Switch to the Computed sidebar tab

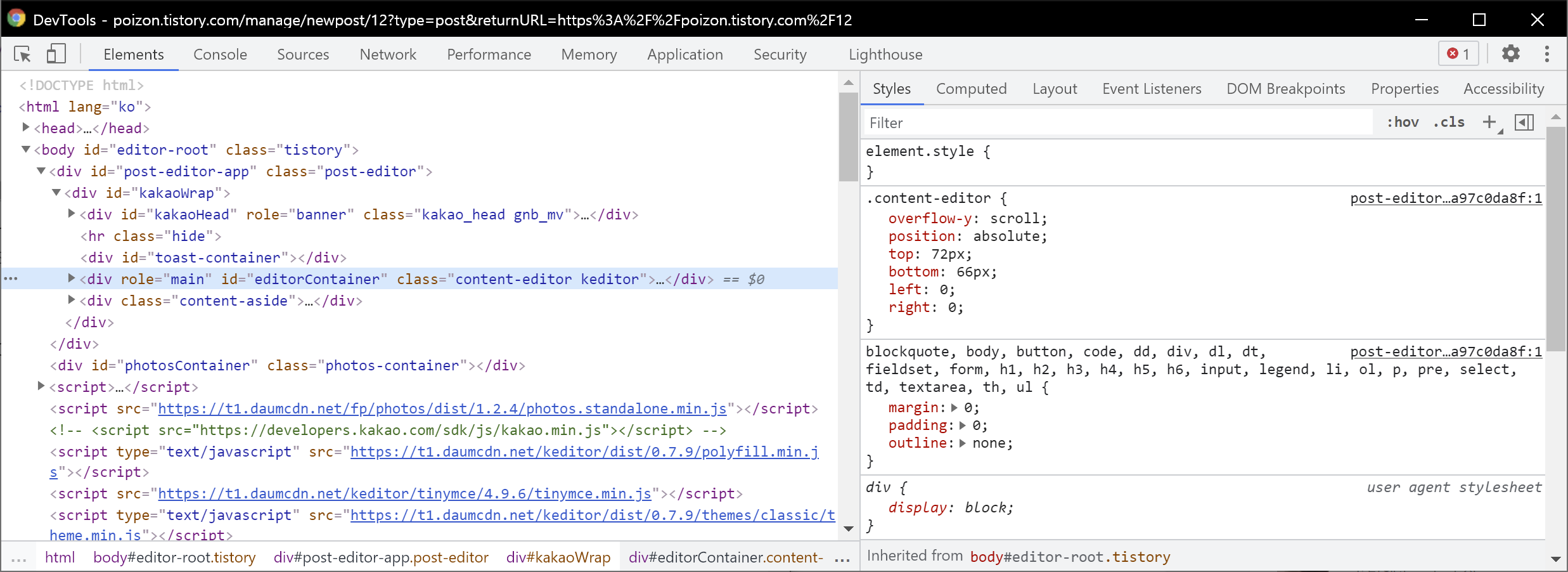[971, 89]
